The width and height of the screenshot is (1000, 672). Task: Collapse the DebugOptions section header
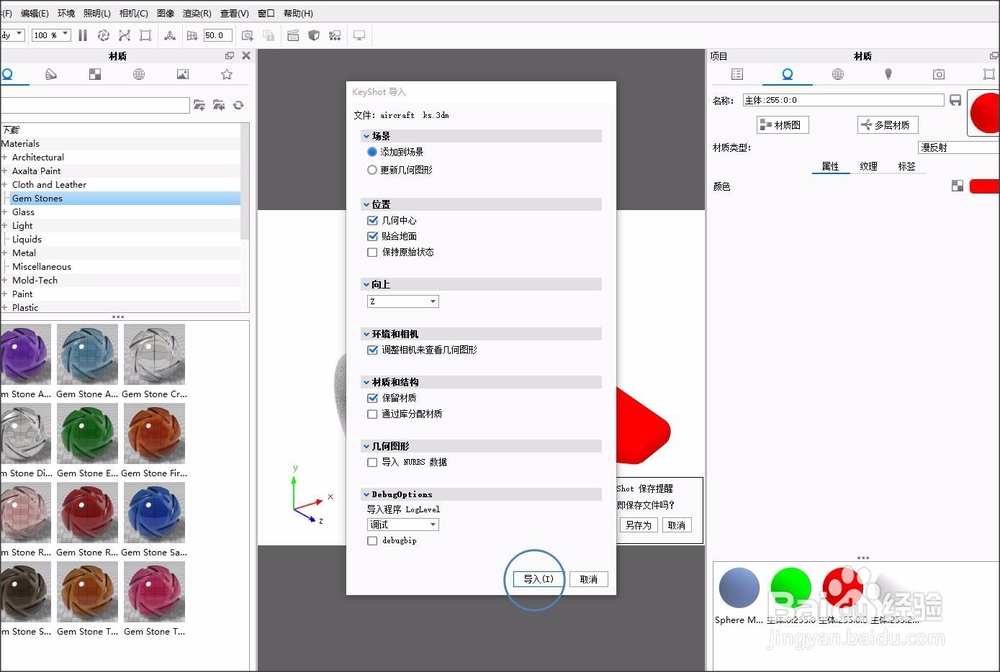click(481, 494)
